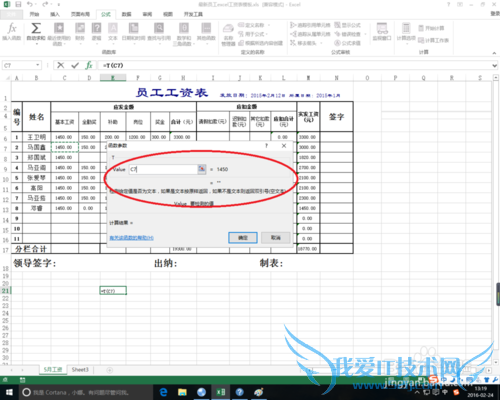Click the ? help button in dialog title
Screen dimensions: 500x400
point(266,146)
